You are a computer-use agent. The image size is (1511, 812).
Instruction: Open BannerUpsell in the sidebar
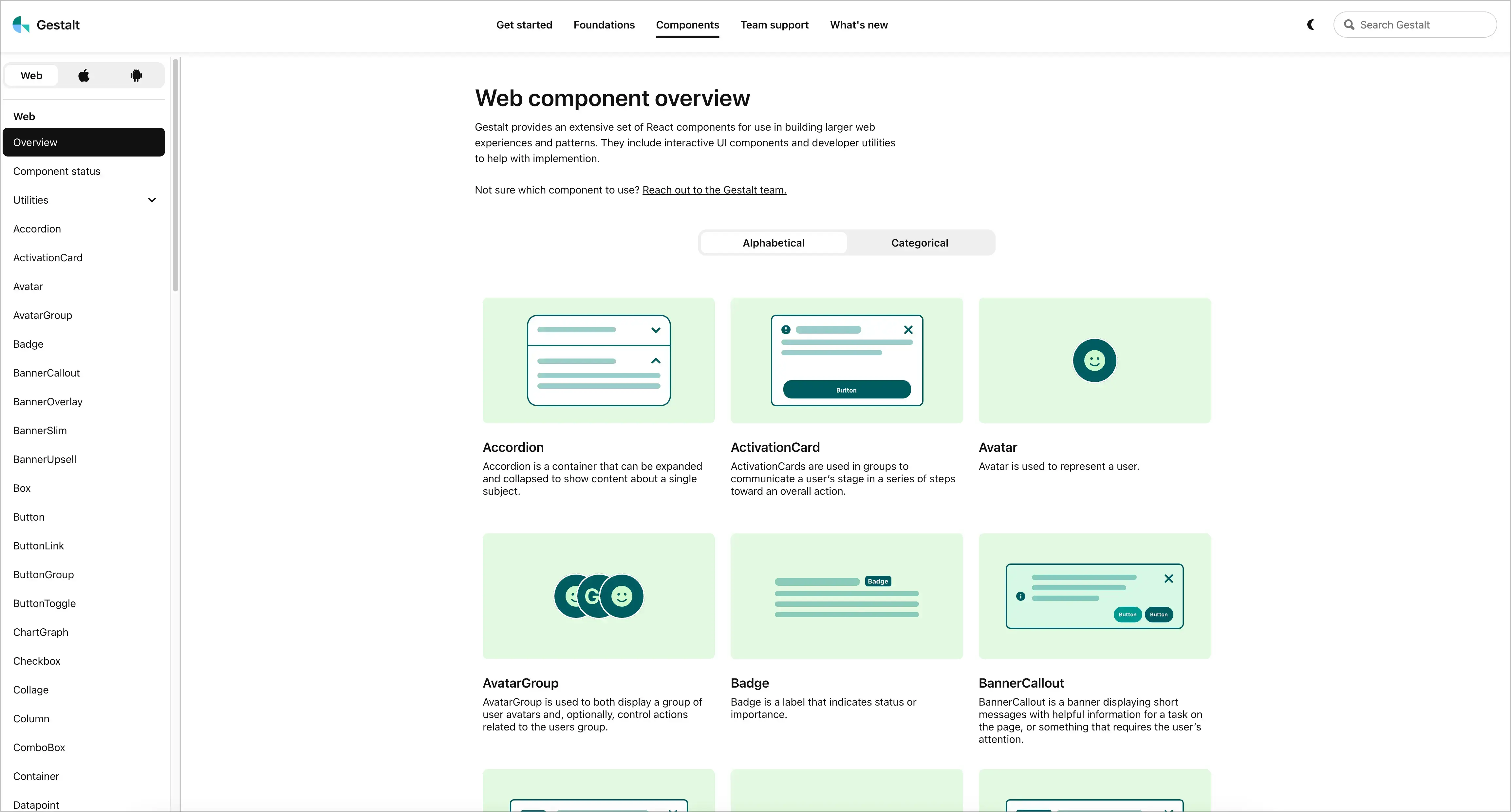84,459
